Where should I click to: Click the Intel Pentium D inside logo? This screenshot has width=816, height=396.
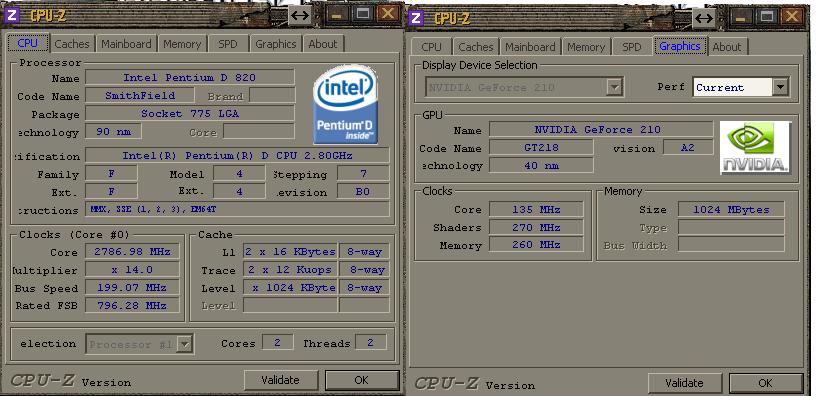tap(345, 104)
